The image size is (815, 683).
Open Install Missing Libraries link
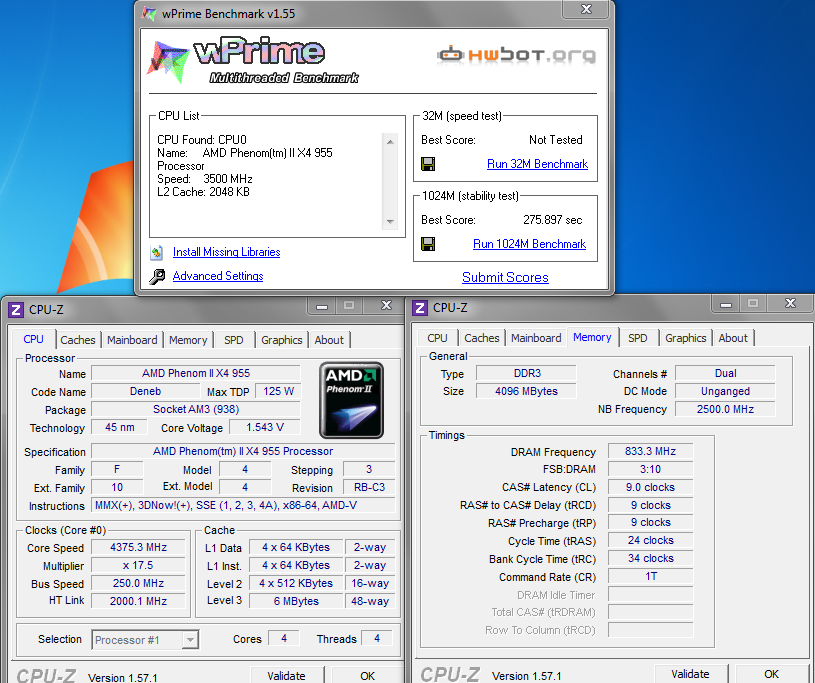(x=227, y=252)
